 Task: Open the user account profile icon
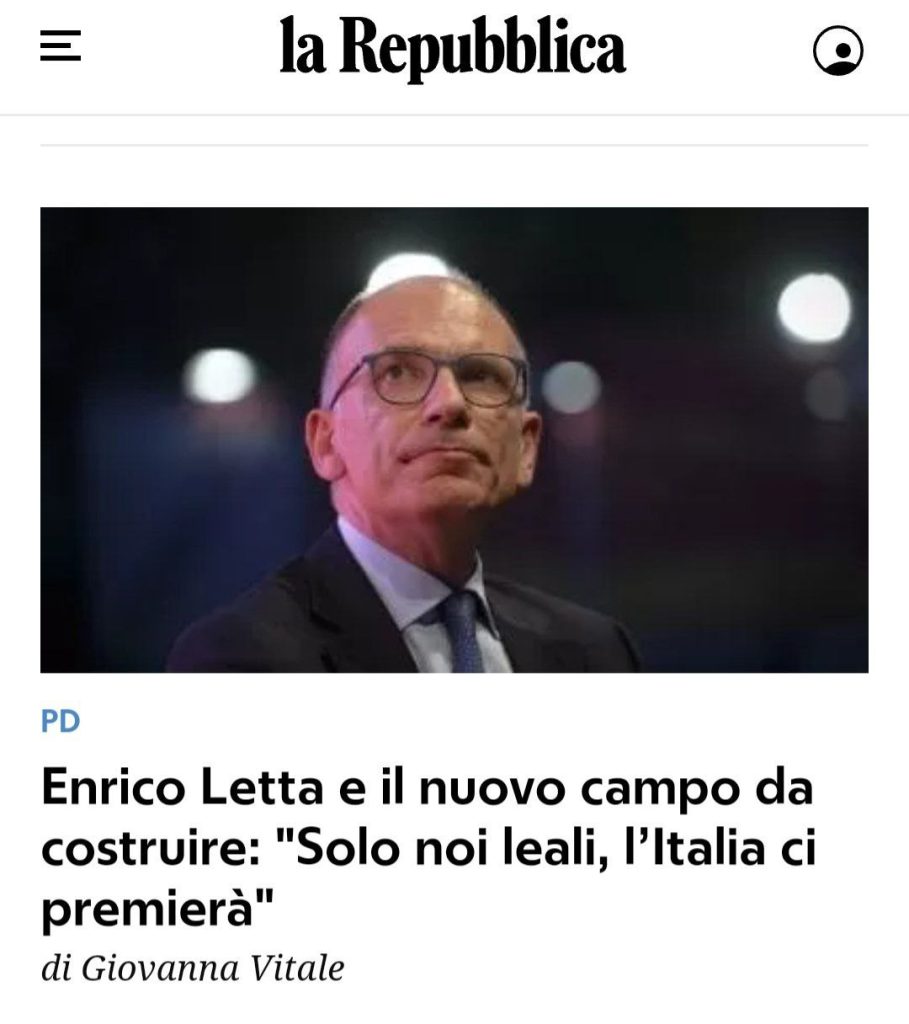coord(838,50)
